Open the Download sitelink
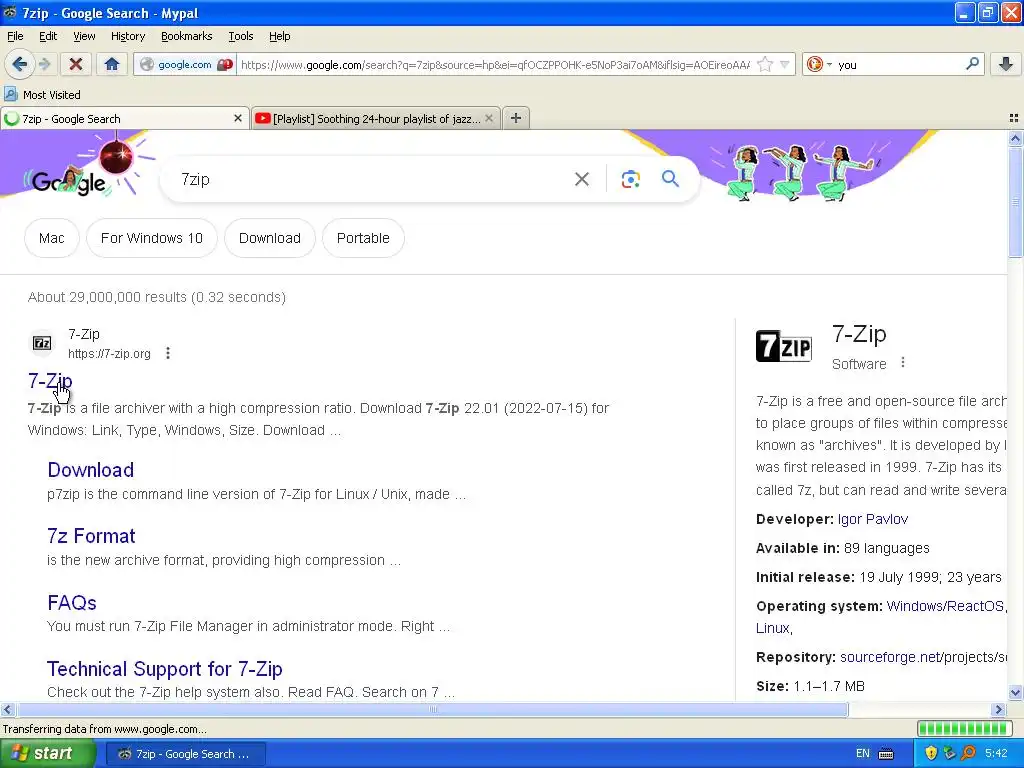 coord(91,470)
